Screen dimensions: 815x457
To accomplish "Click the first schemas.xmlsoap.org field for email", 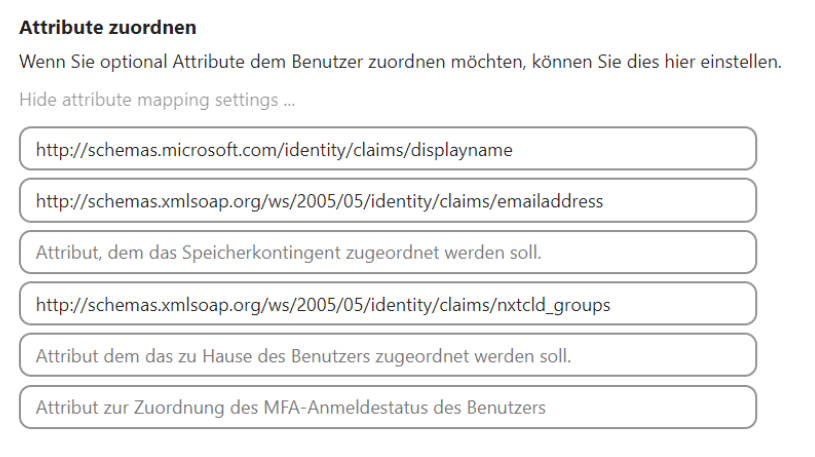I will click(387, 201).
